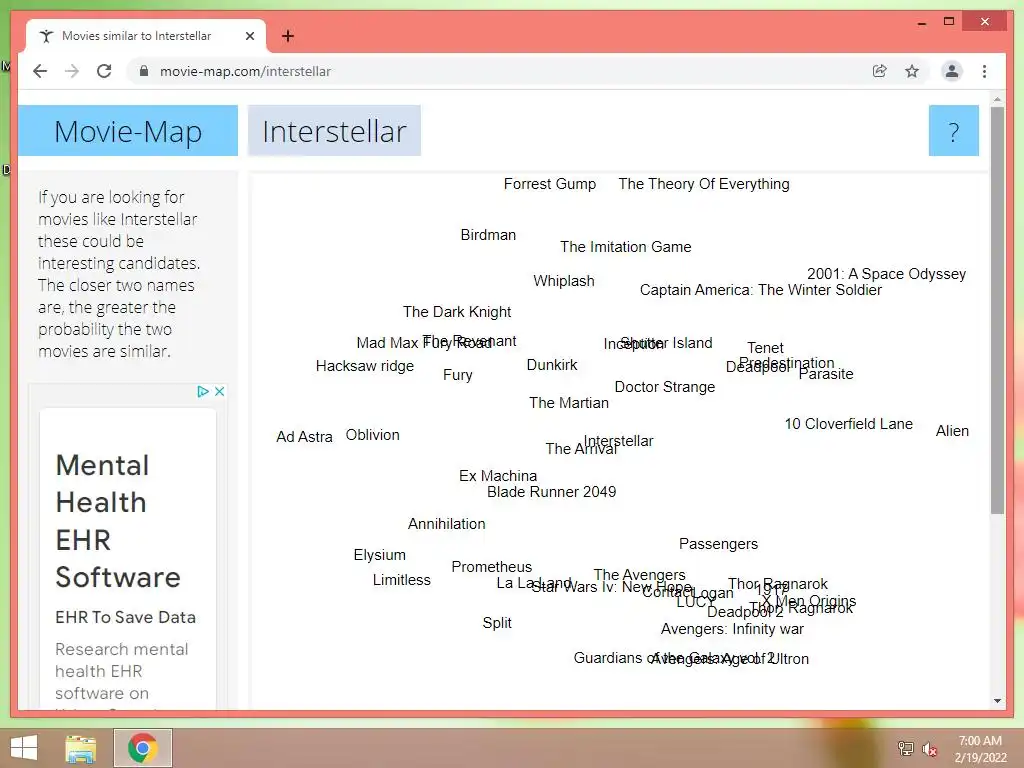Image resolution: width=1024 pixels, height=768 pixels.
Task: Open The Imitation Game
Action: 626,247
